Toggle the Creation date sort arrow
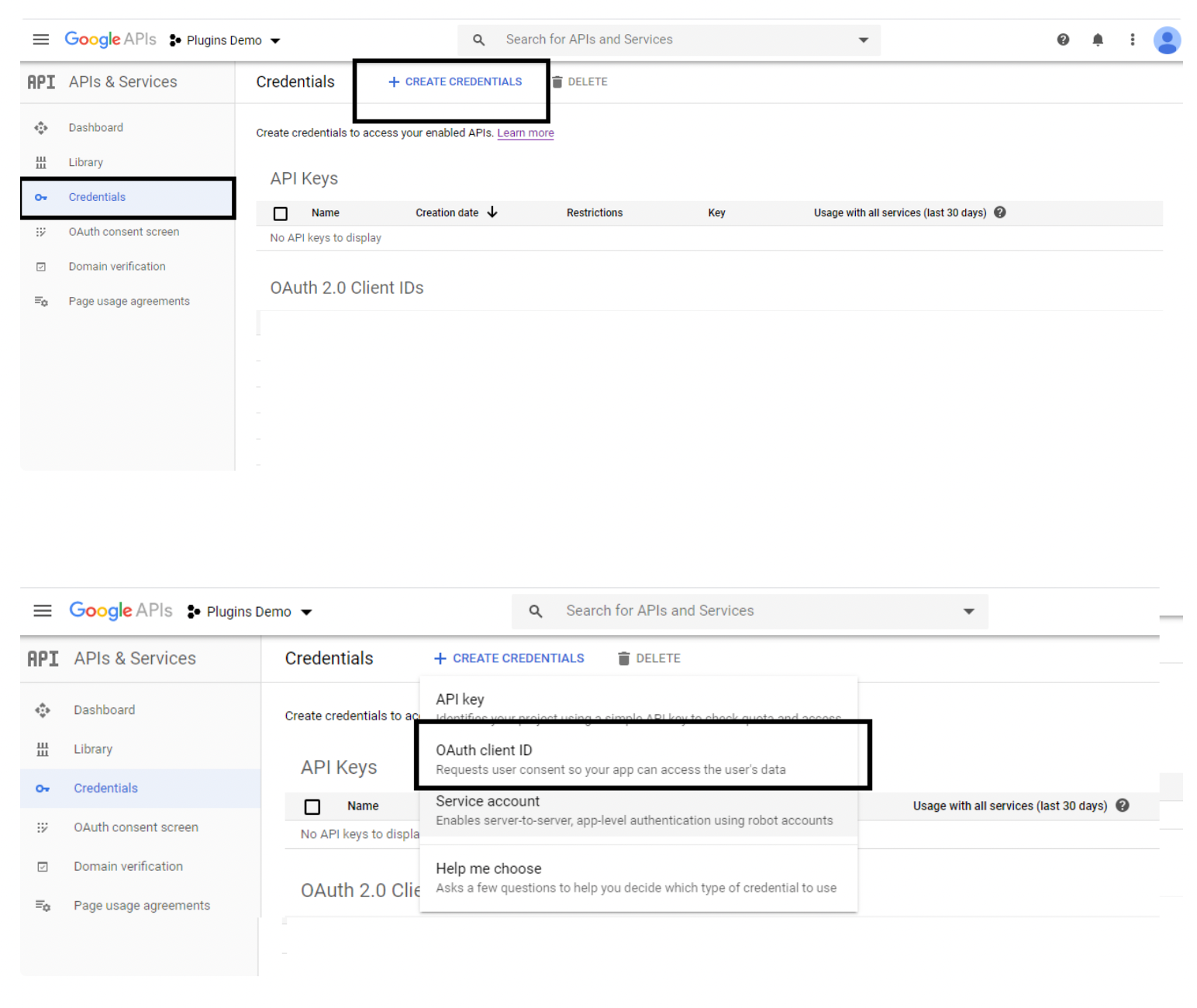1197x1008 pixels. click(492, 212)
